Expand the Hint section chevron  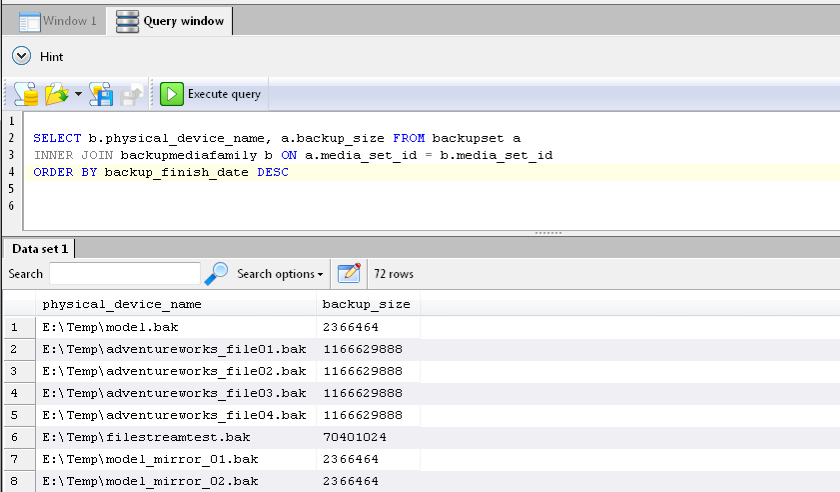22,56
